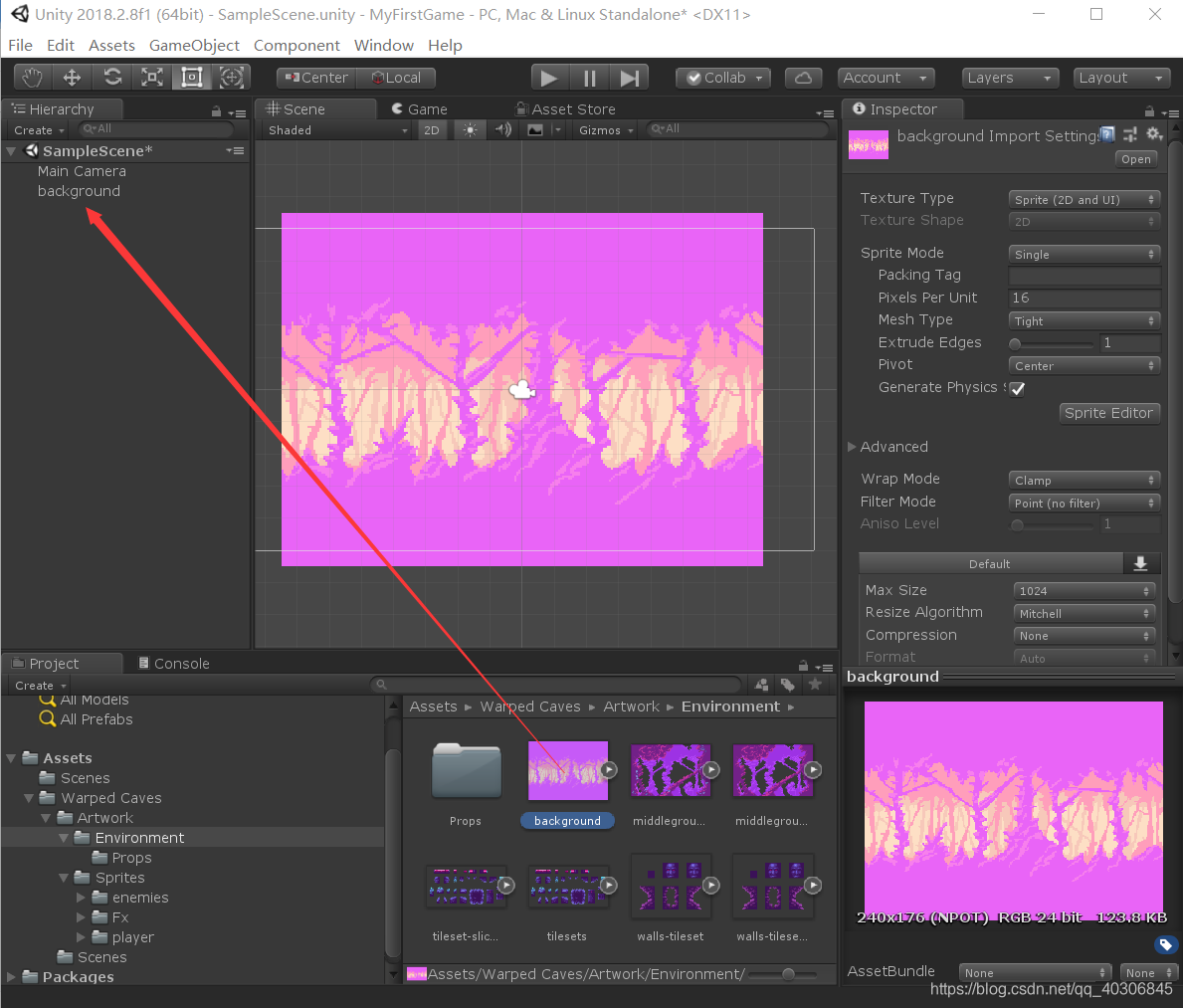Open Gizmos menu in Scene view

tap(606, 129)
